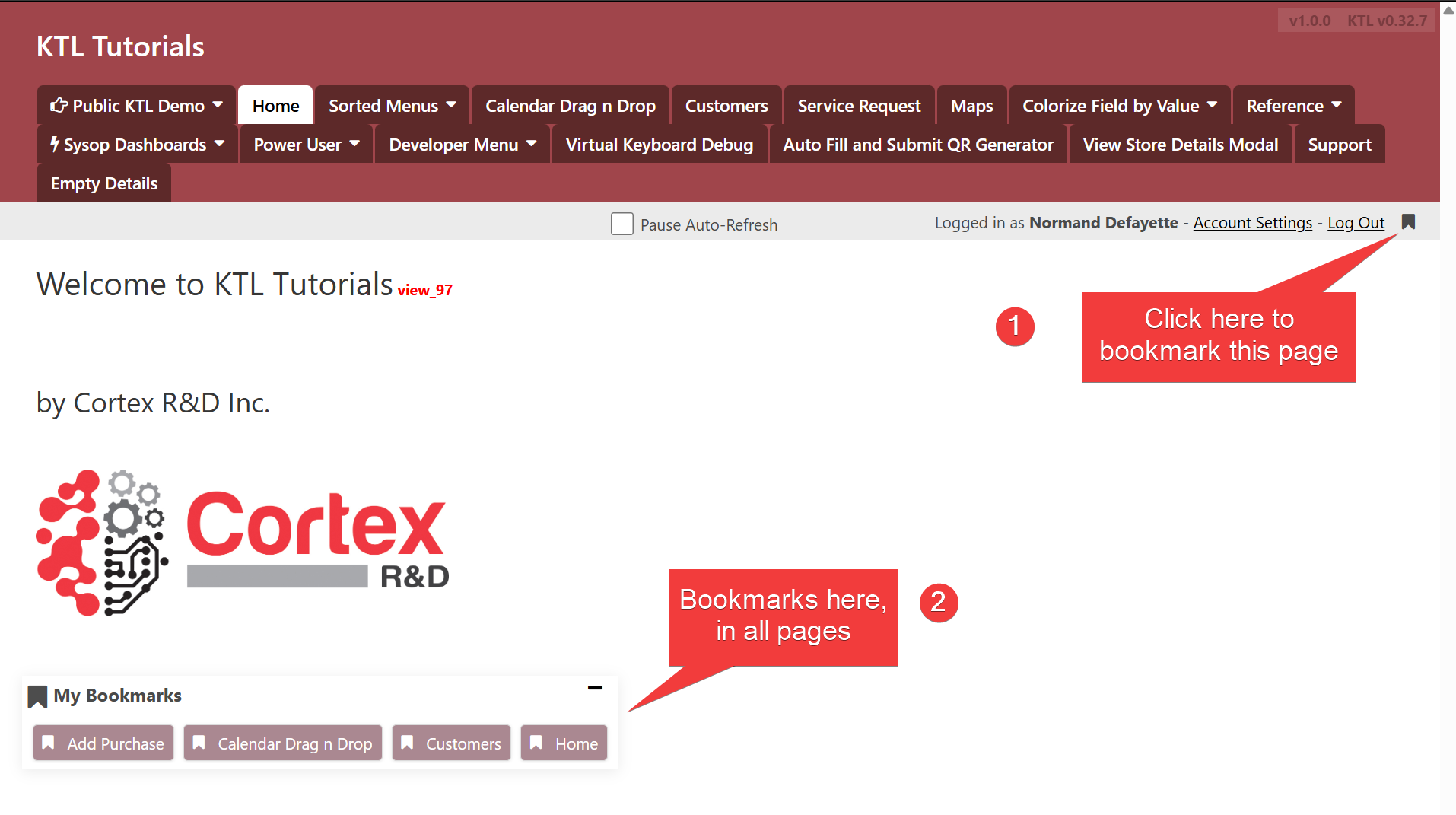Viewport: 1456px width, 815px height.
Task: Go to the Customers menu tab
Action: coord(726,105)
